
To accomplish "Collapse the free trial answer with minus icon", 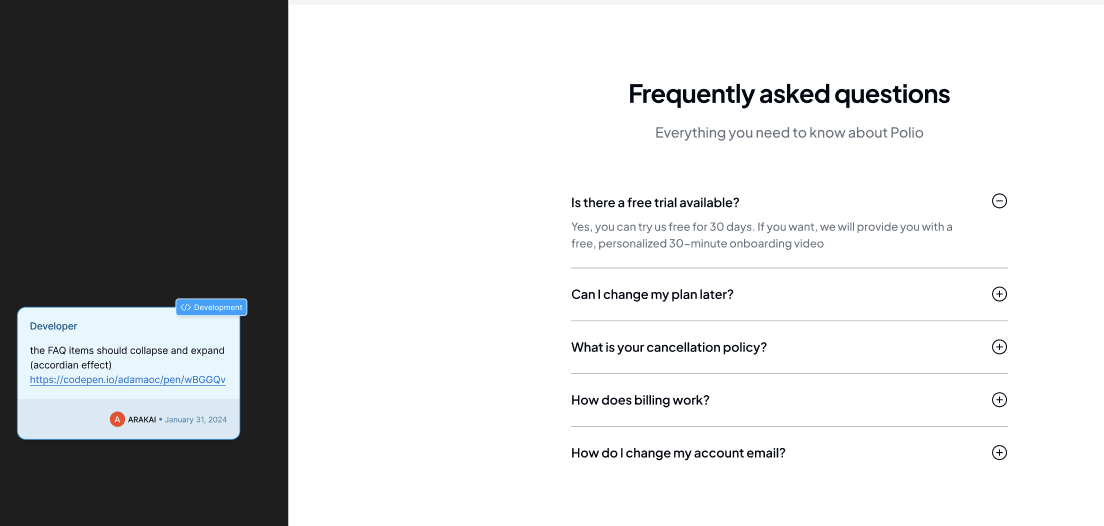I will tap(999, 201).
